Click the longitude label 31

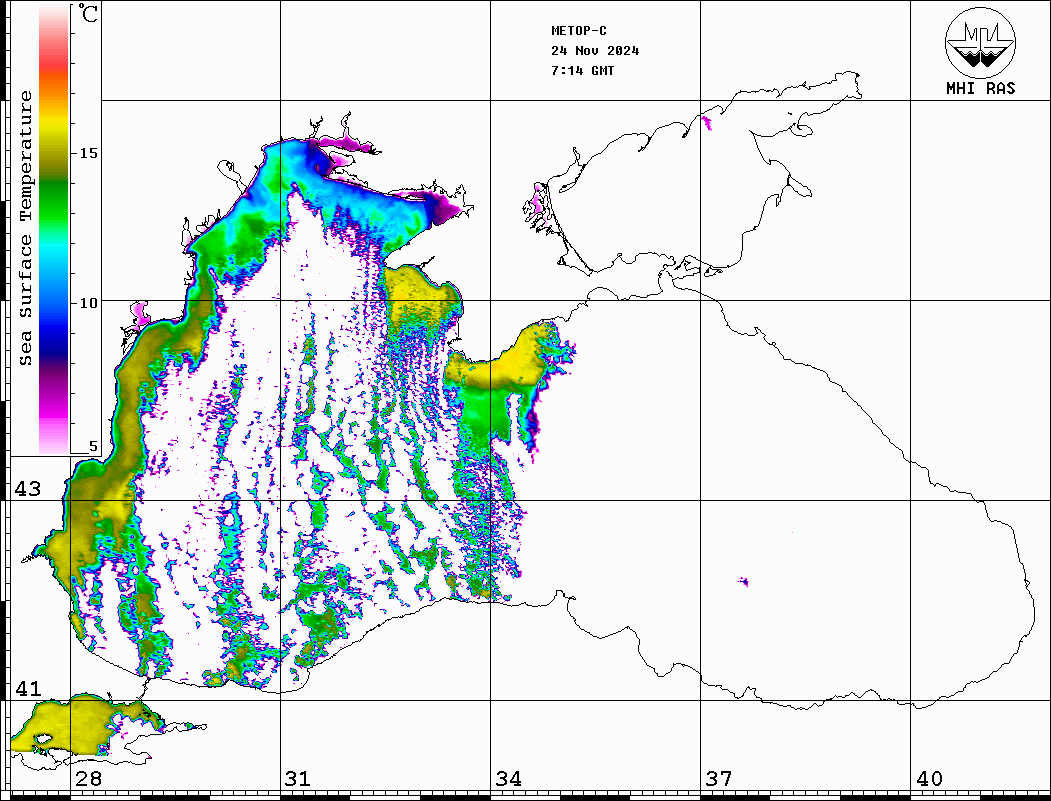point(298,779)
